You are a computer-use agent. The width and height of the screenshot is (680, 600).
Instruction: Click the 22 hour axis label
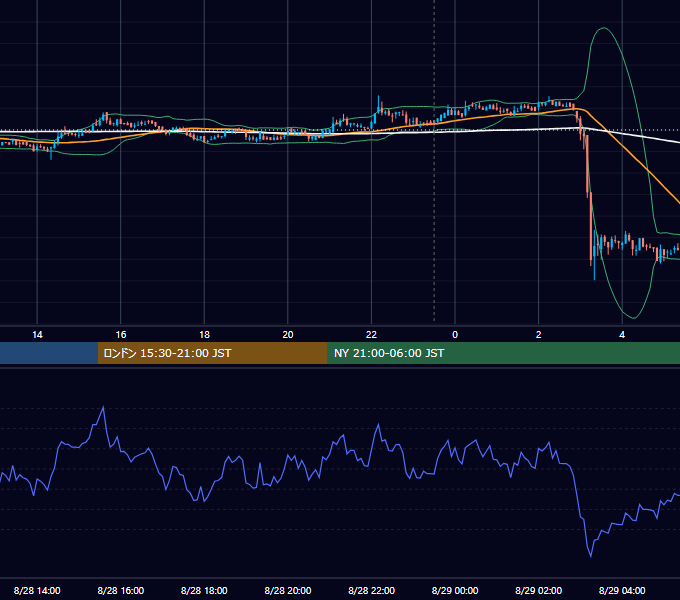[371, 335]
